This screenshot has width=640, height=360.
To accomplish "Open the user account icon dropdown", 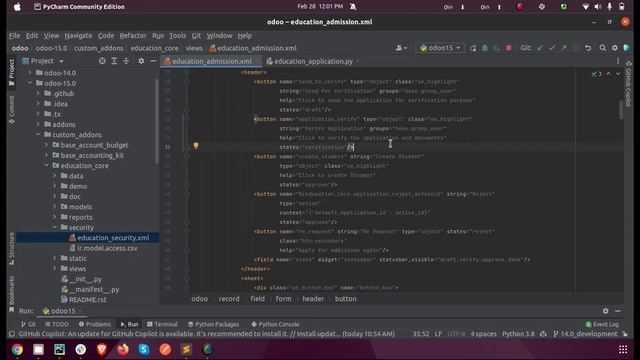I will coord(401,48).
